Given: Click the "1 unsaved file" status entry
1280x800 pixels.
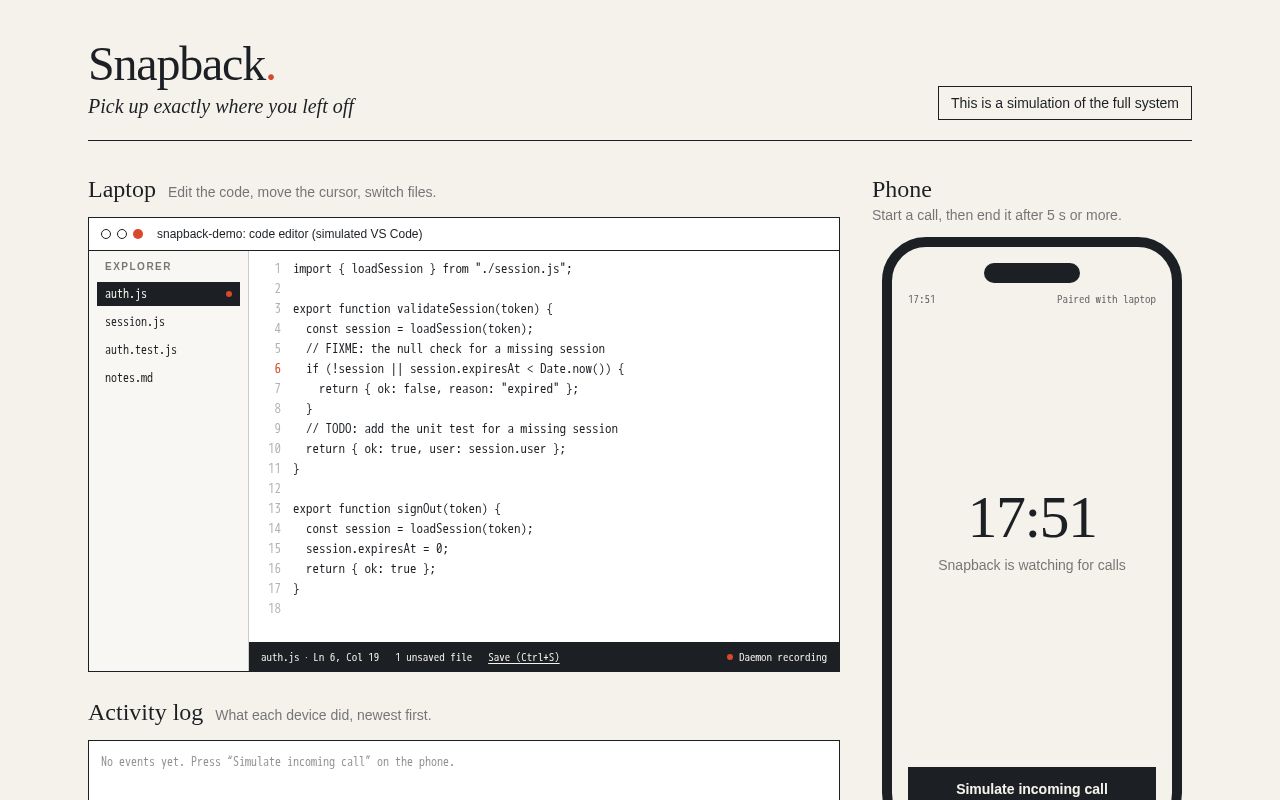Looking at the screenshot, I should tap(433, 657).
